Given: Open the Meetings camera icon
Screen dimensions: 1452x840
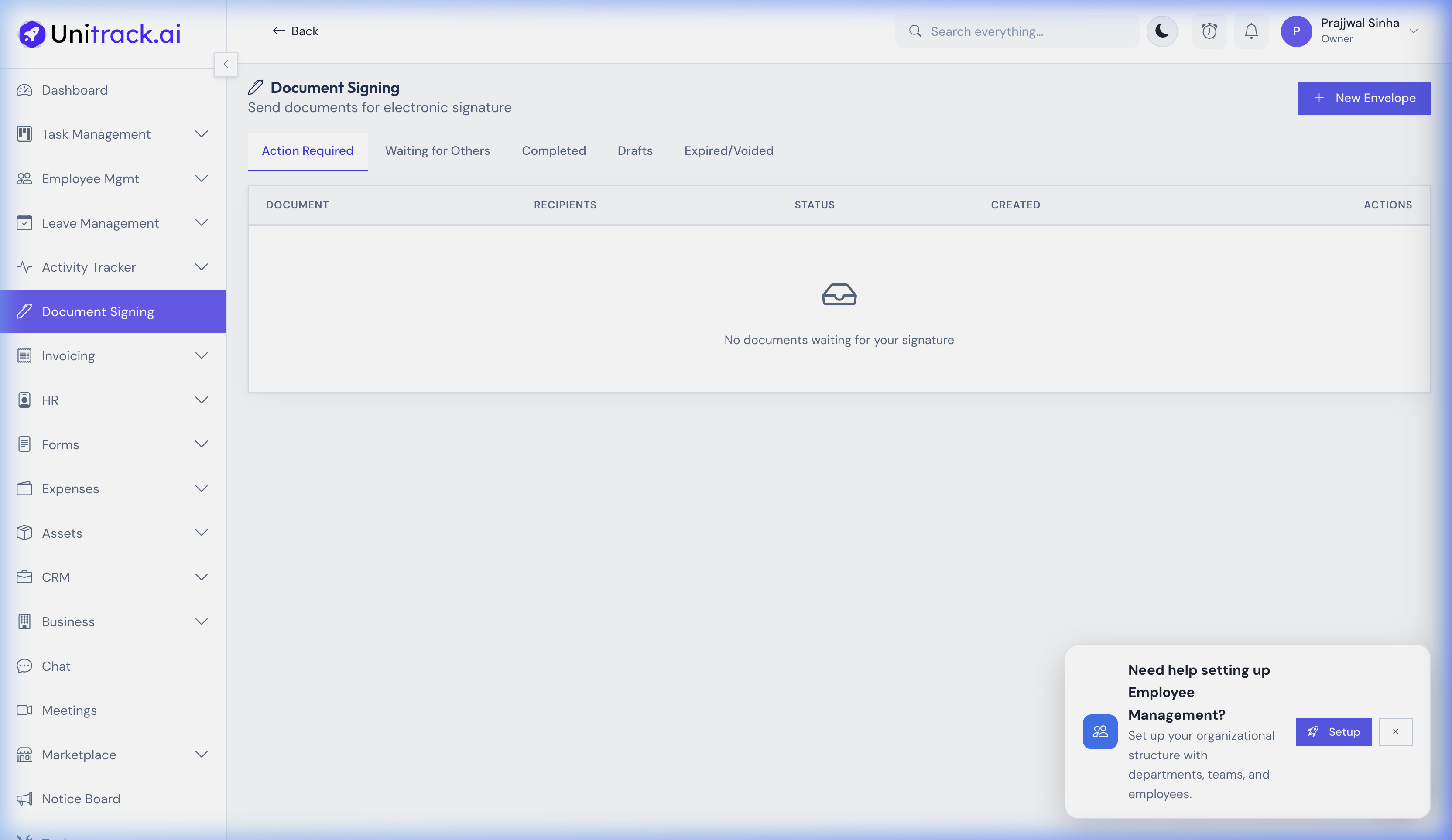Looking at the screenshot, I should click(x=24, y=710).
